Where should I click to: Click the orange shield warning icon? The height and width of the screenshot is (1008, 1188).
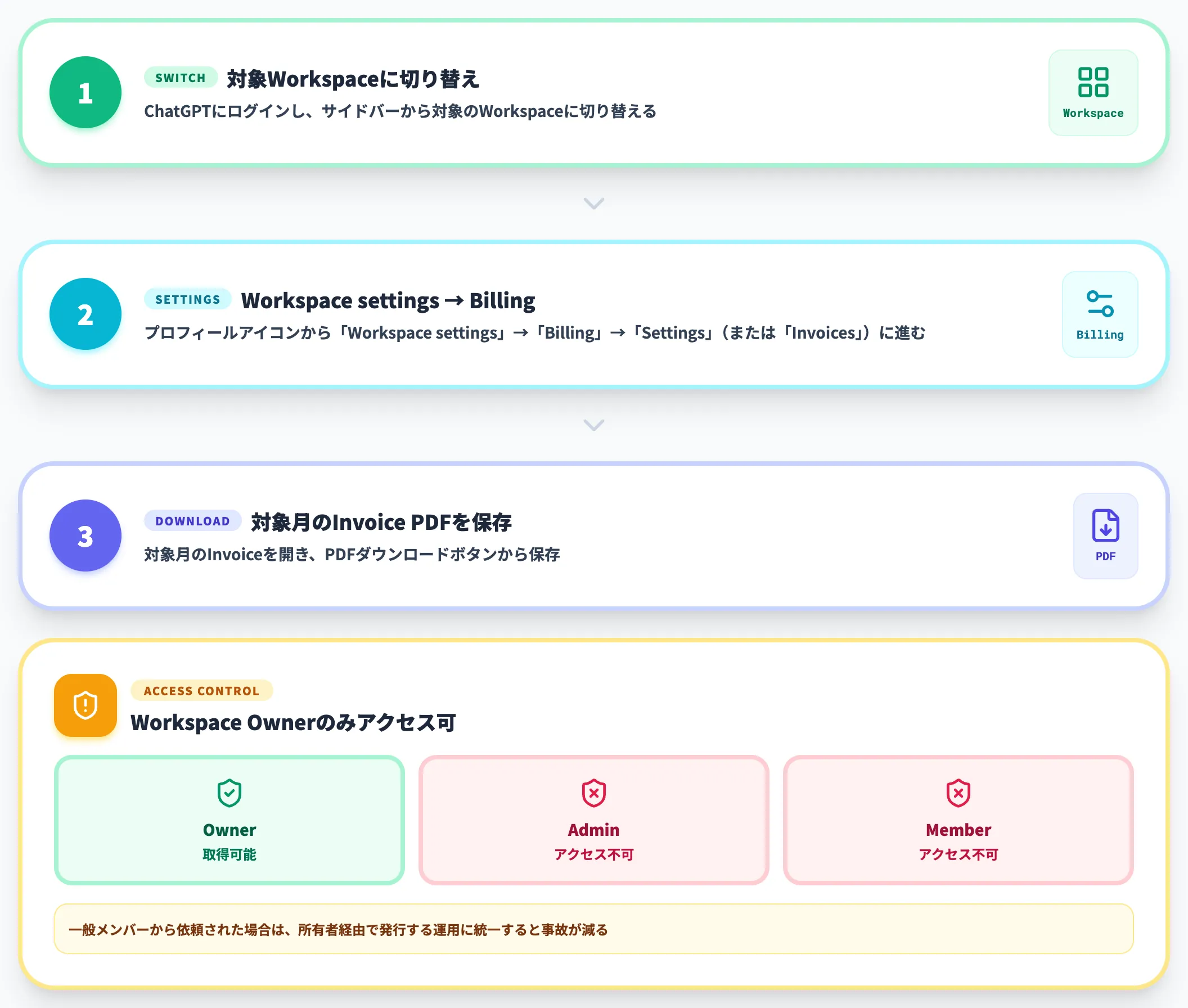click(85, 705)
